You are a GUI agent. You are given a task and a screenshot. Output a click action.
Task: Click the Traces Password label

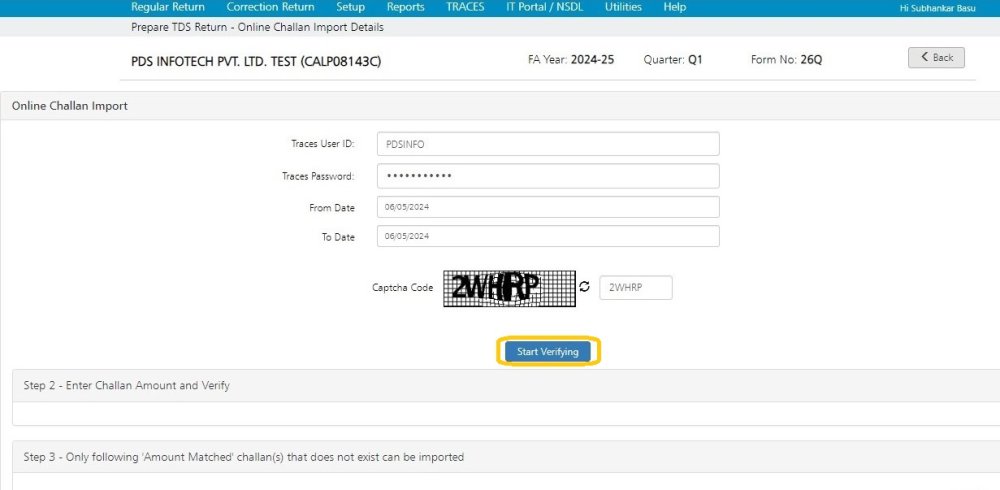(318, 176)
